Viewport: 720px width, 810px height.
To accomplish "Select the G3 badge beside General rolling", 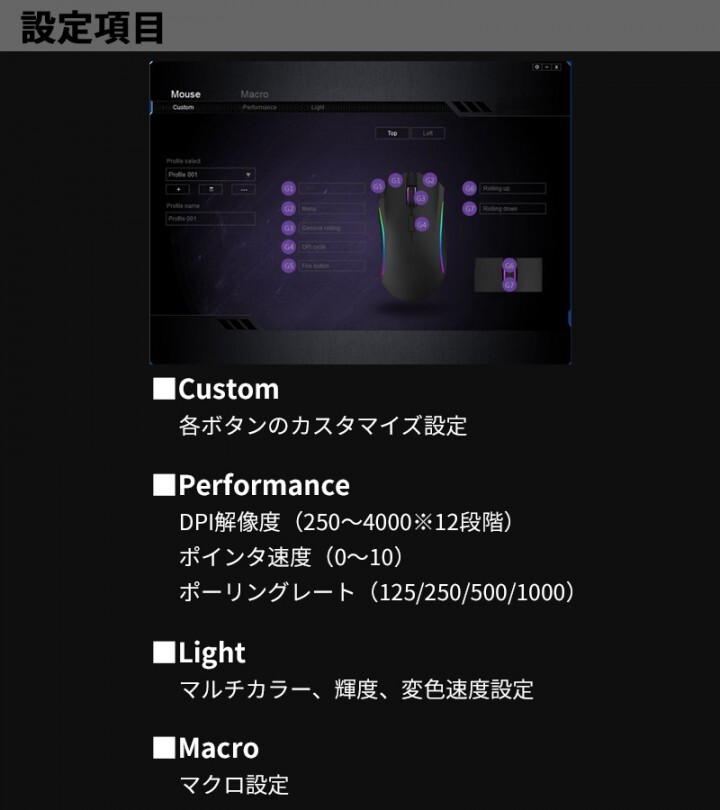I will tap(289, 228).
